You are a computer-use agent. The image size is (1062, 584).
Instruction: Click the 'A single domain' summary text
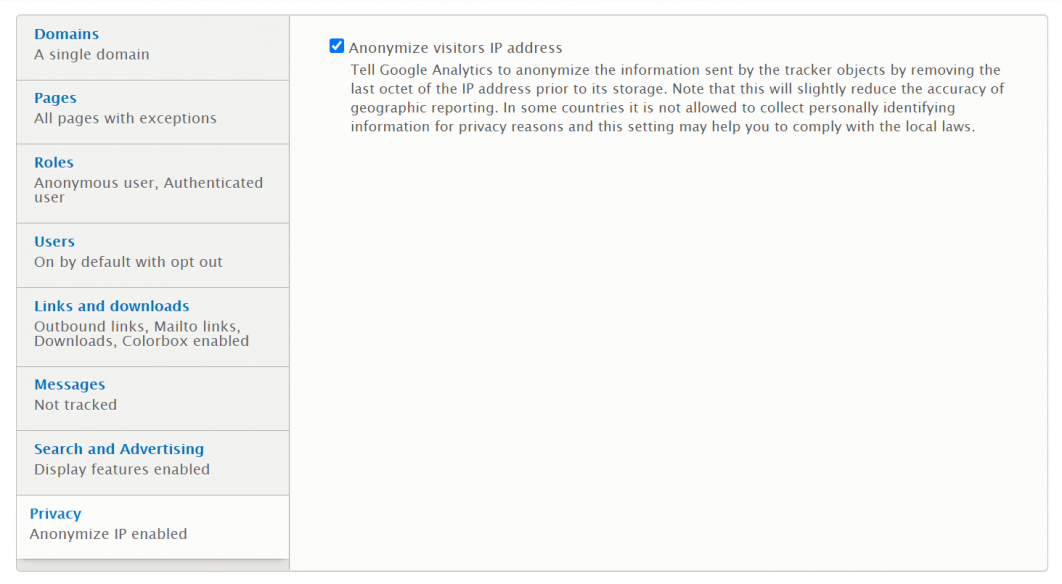[91, 55]
